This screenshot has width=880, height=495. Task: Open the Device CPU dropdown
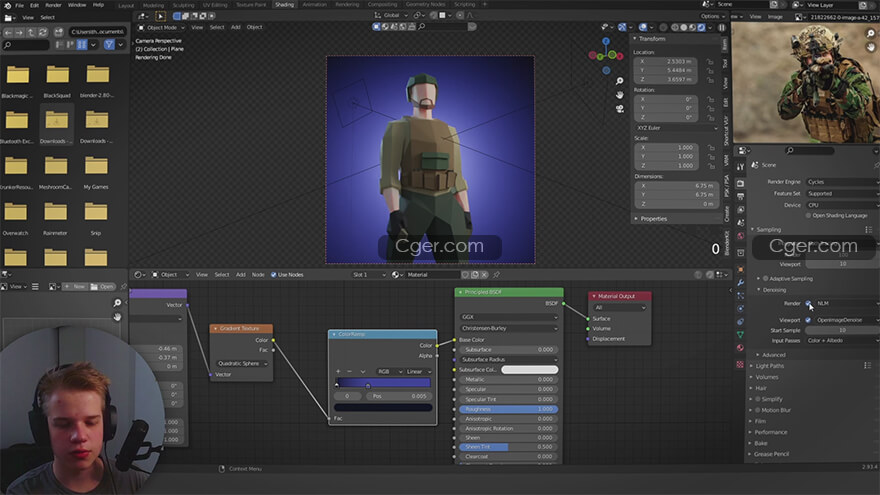[842, 205]
